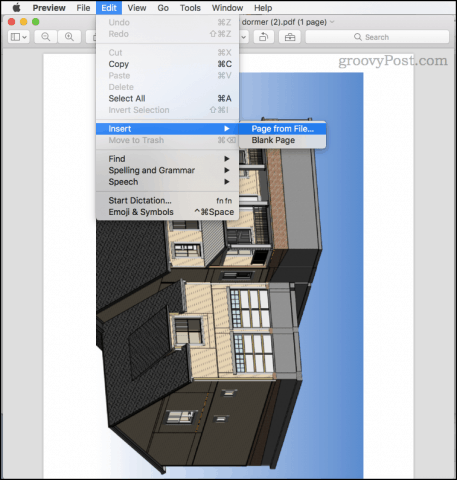Click the title dropdown chevron by the filename
The width and height of the screenshot is (457, 480).
332,22
